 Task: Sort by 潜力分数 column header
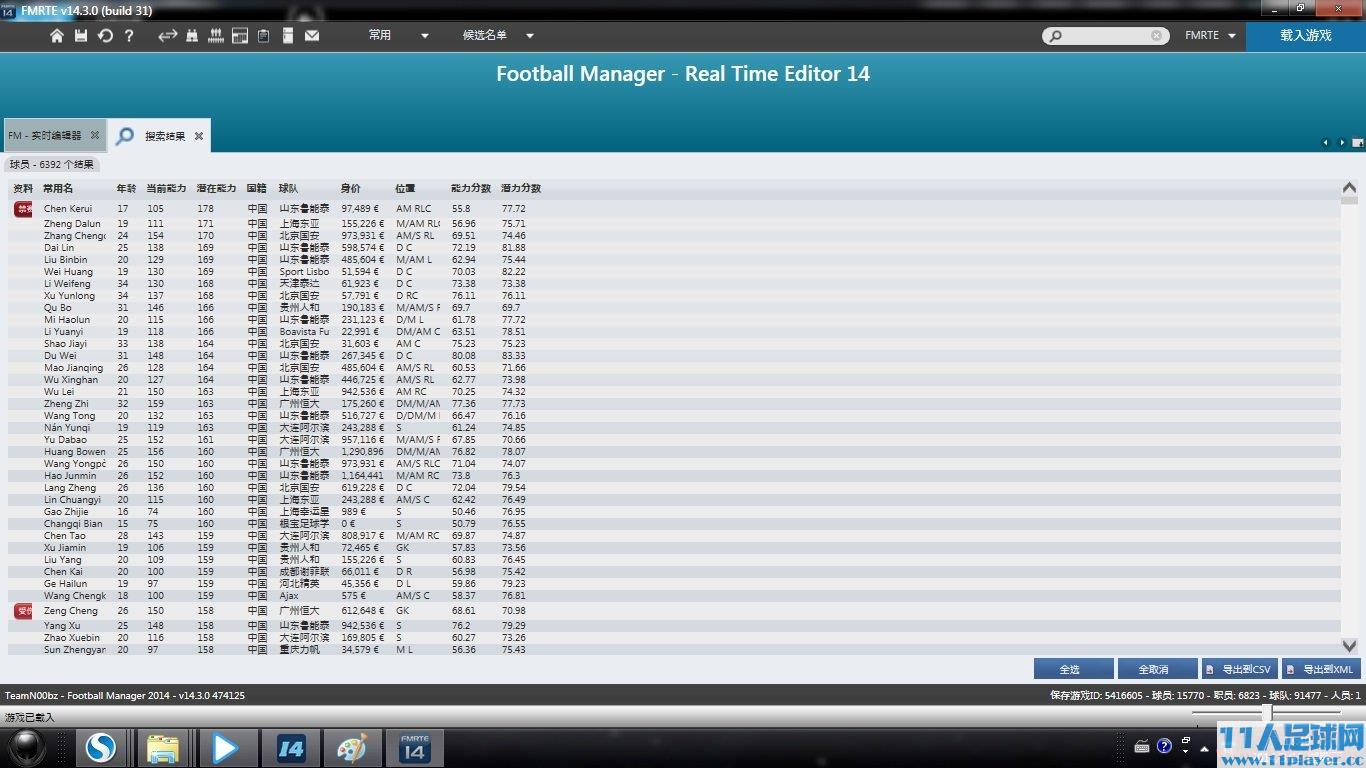click(521, 188)
